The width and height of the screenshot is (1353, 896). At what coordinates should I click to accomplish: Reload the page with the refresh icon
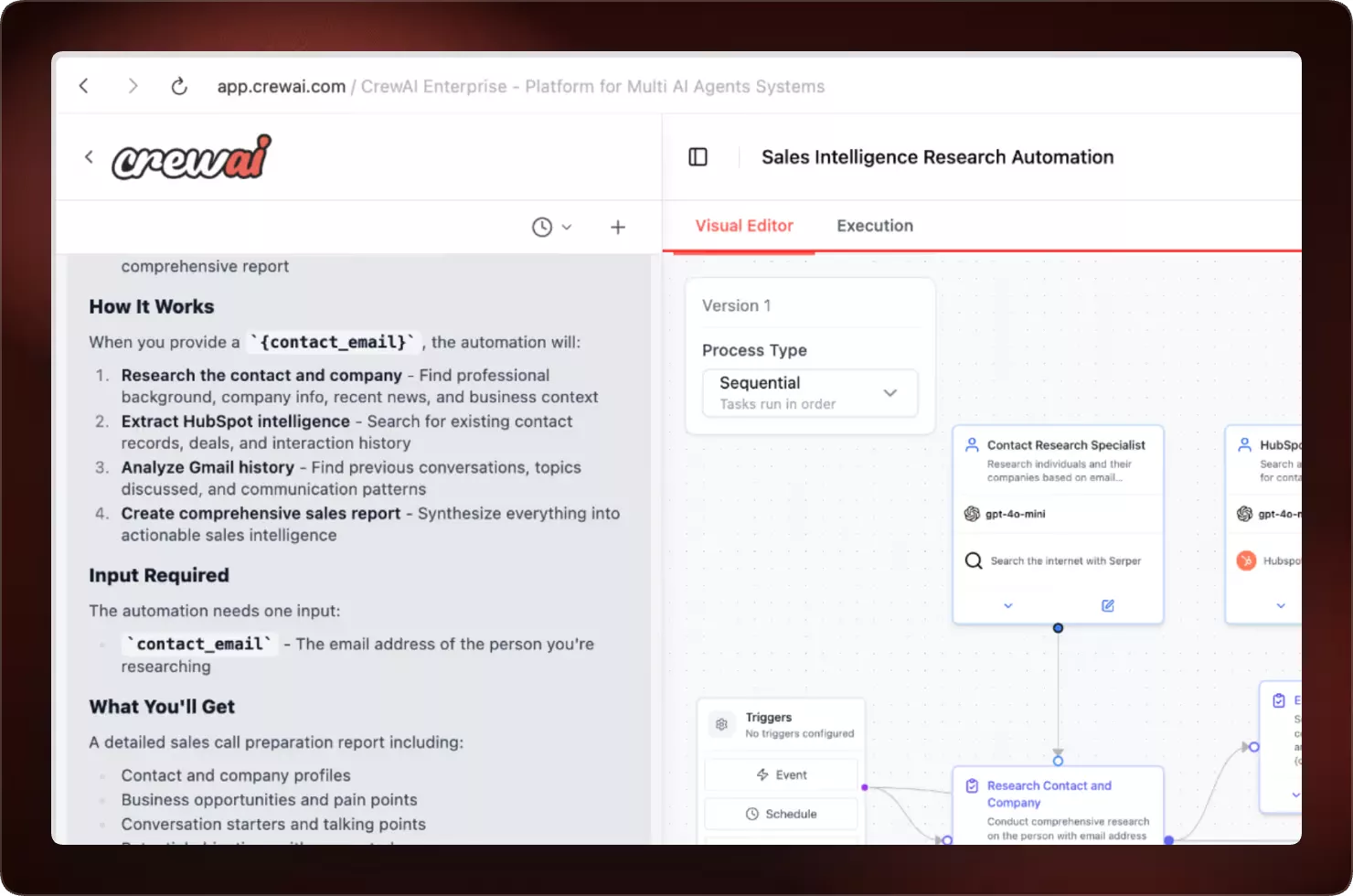pyautogui.click(x=179, y=86)
